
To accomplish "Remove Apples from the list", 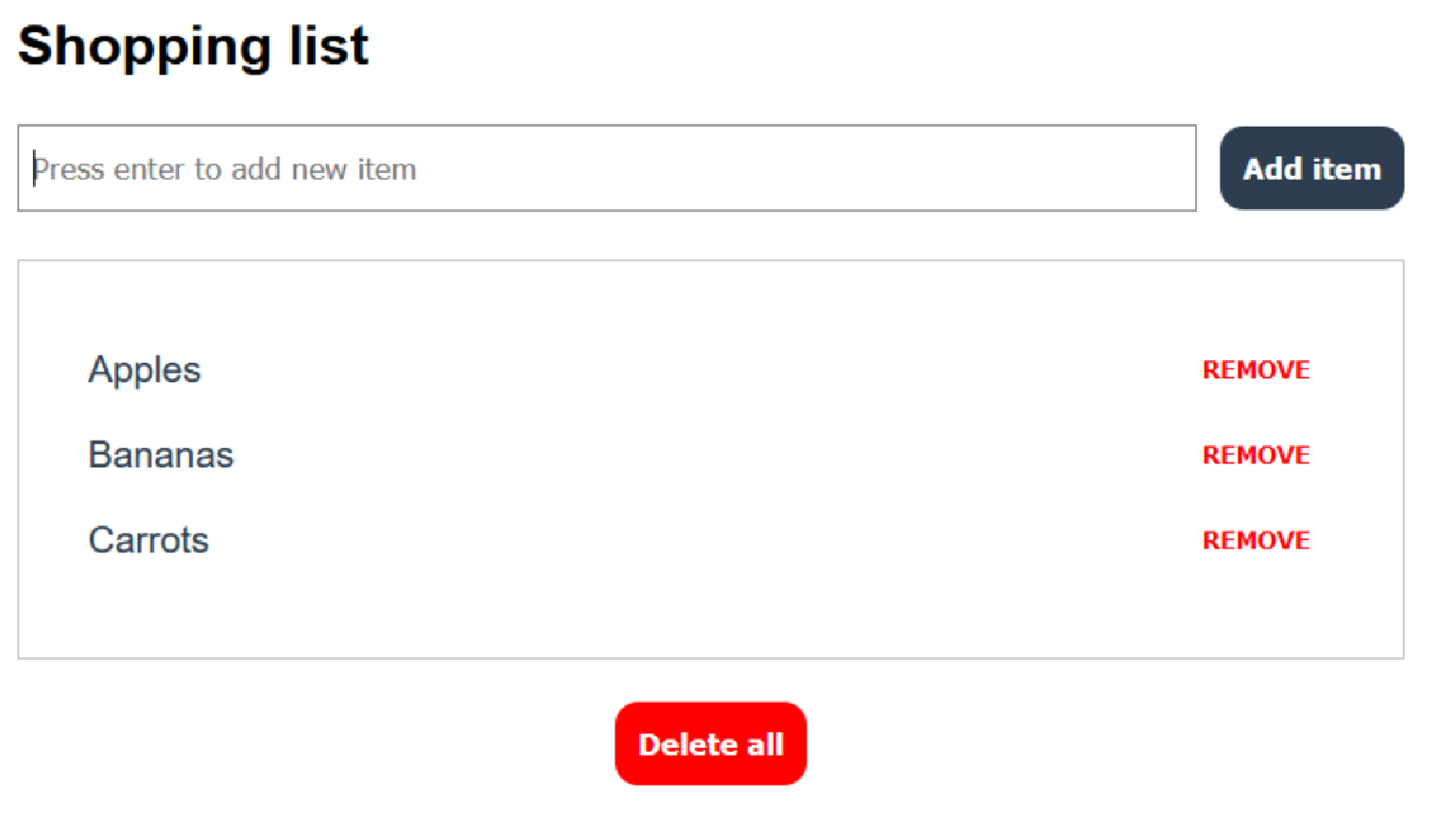I will pyautogui.click(x=1256, y=370).
